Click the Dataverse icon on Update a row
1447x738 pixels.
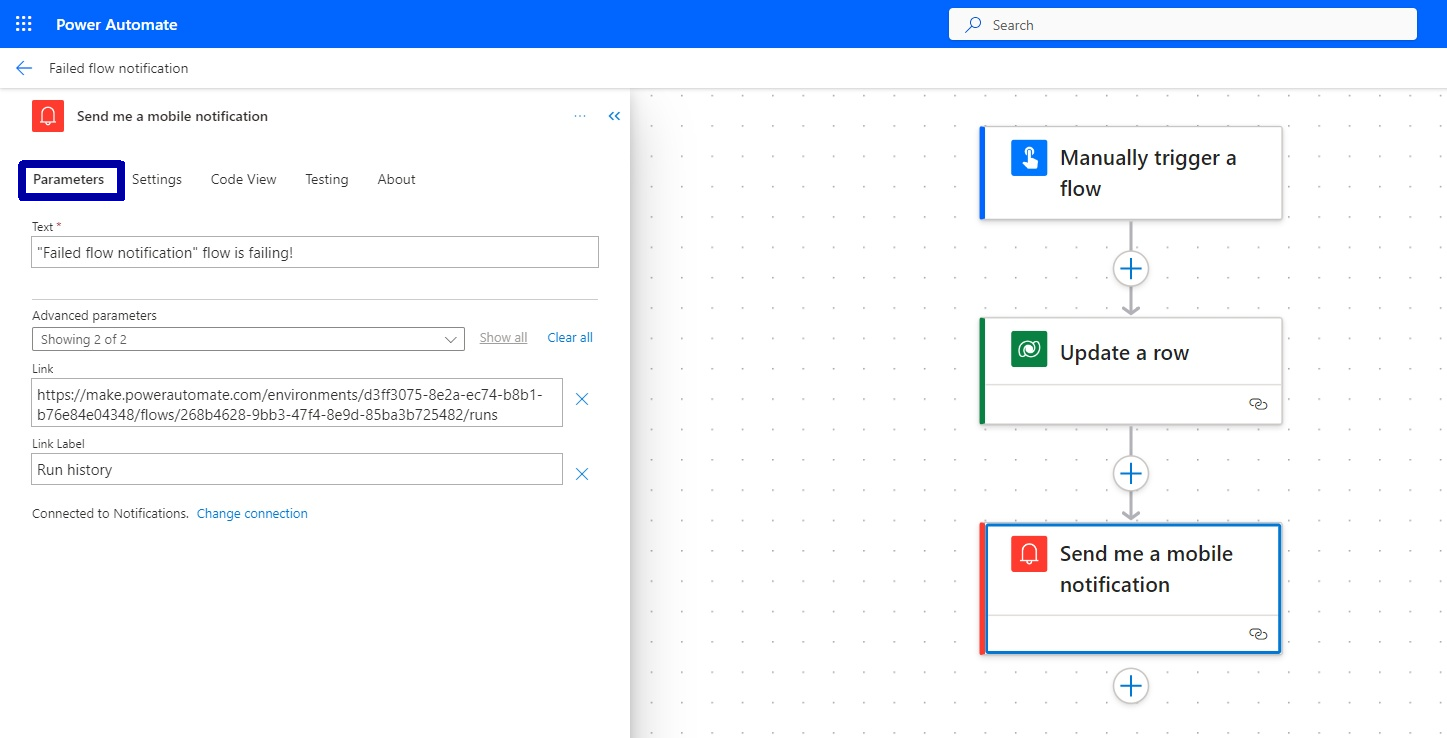click(x=1029, y=349)
